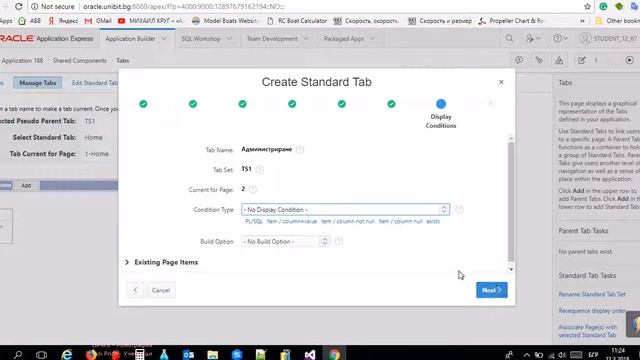Click the APEX search magnifier icon
The height and width of the screenshot is (360, 640).
[x=509, y=38]
